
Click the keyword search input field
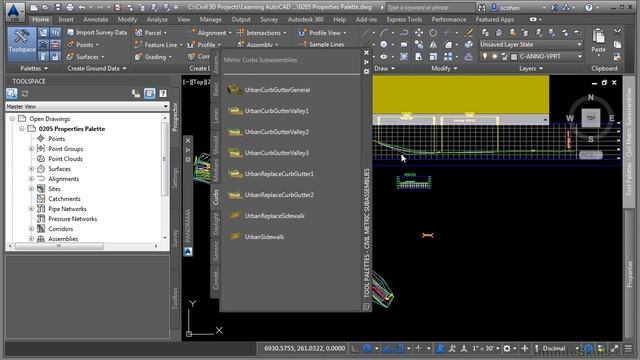click(x=430, y=7)
